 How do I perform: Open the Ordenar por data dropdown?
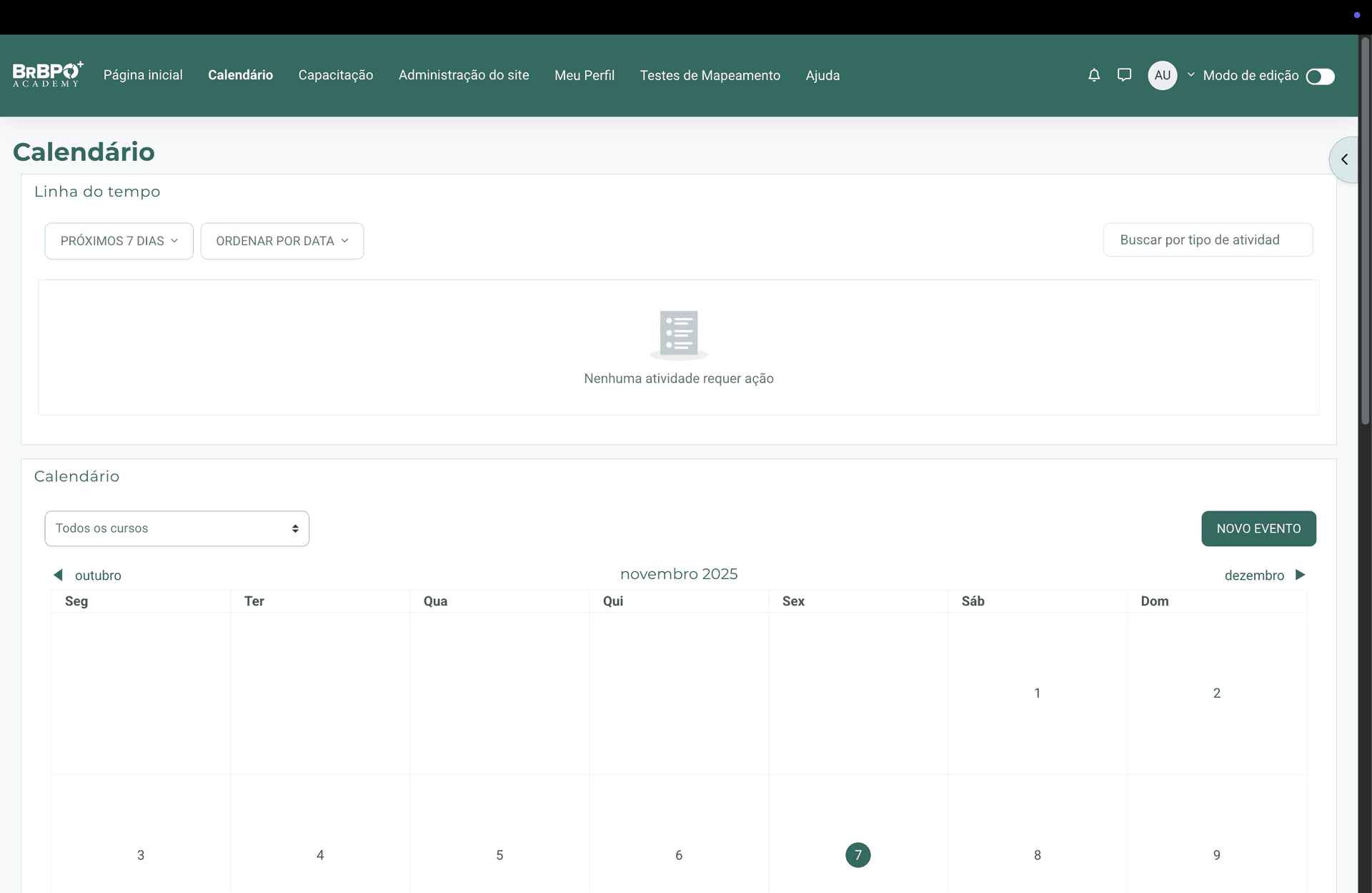point(282,241)
